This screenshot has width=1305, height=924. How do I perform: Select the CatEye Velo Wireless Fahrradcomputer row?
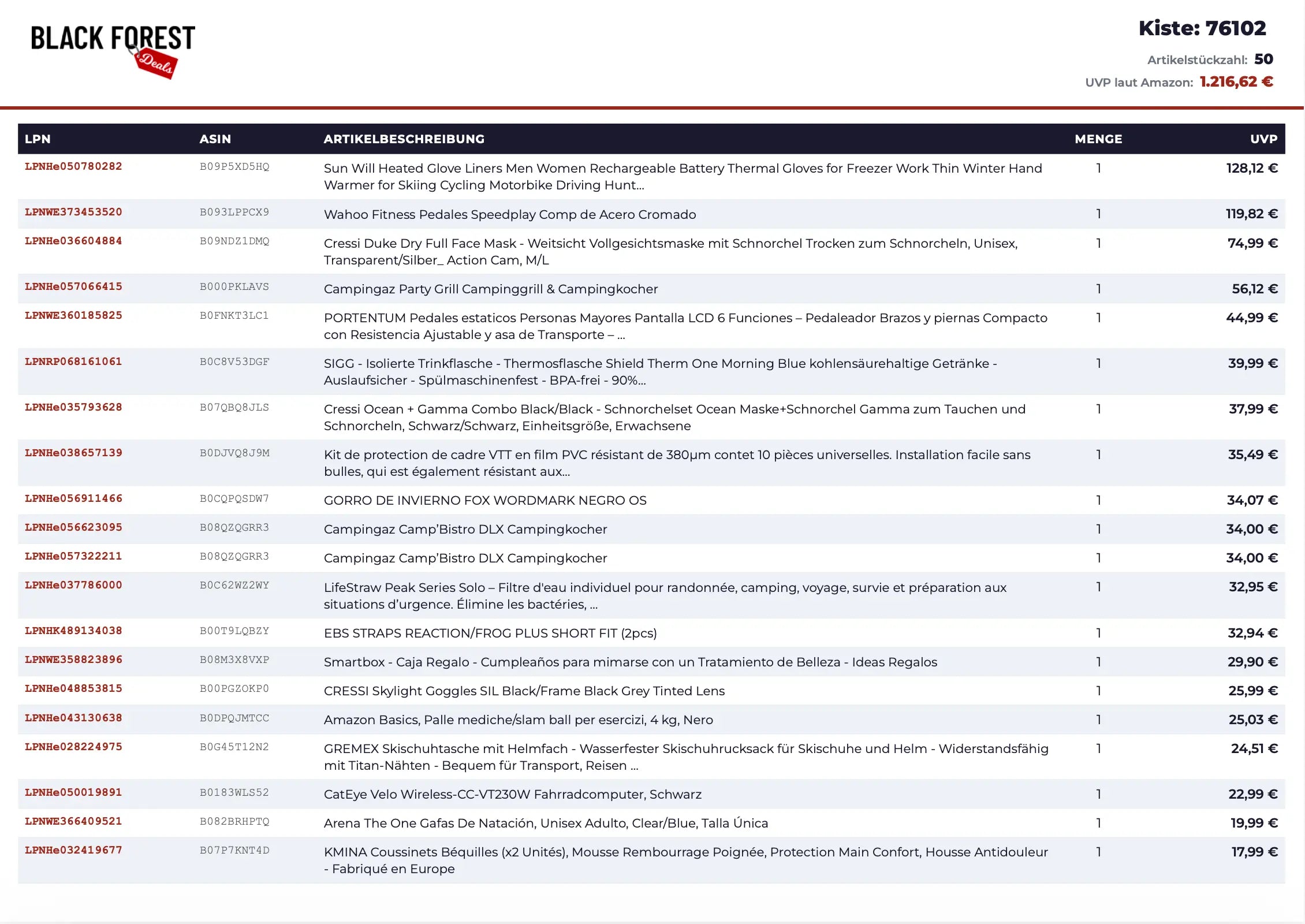512,794
